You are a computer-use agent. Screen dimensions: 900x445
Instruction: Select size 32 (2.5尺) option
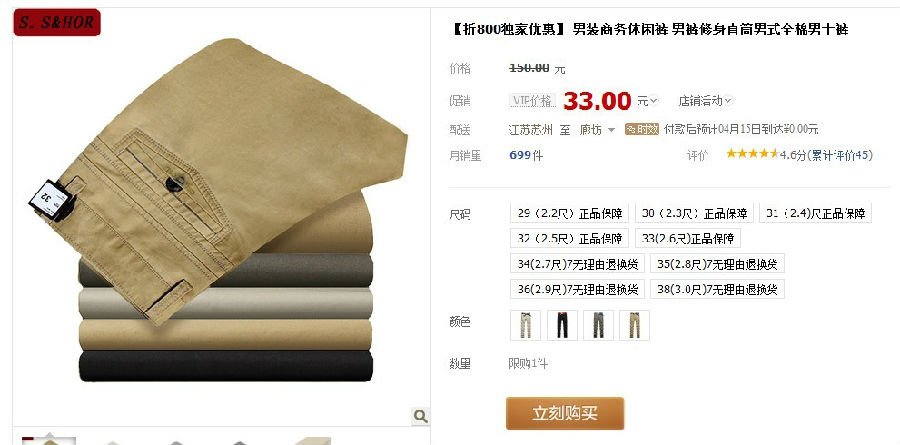tap(569, 238)
